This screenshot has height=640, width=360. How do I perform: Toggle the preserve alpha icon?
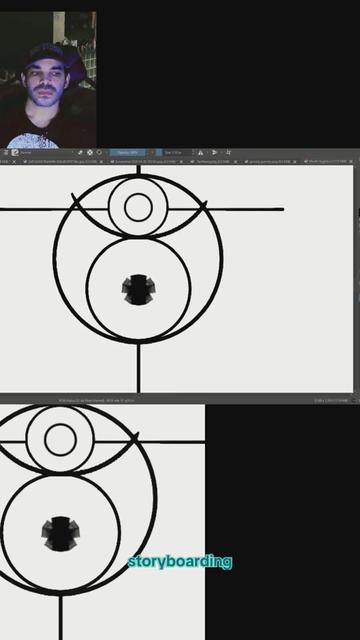89,153
